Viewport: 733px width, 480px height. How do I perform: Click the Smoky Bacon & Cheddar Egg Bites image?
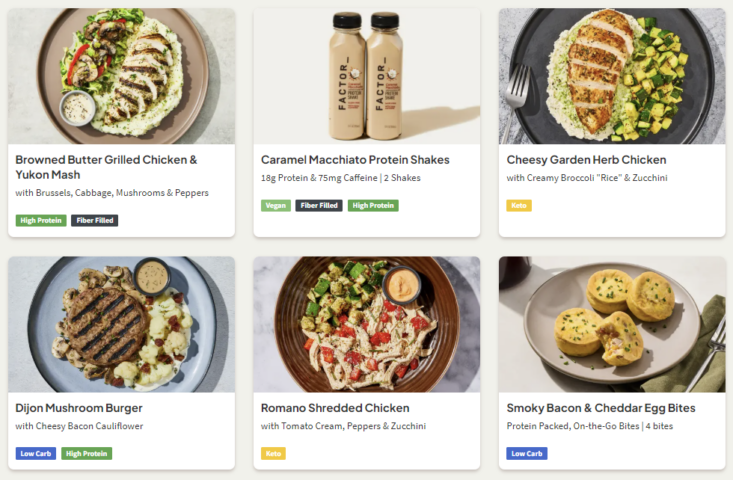click(612, 324)
